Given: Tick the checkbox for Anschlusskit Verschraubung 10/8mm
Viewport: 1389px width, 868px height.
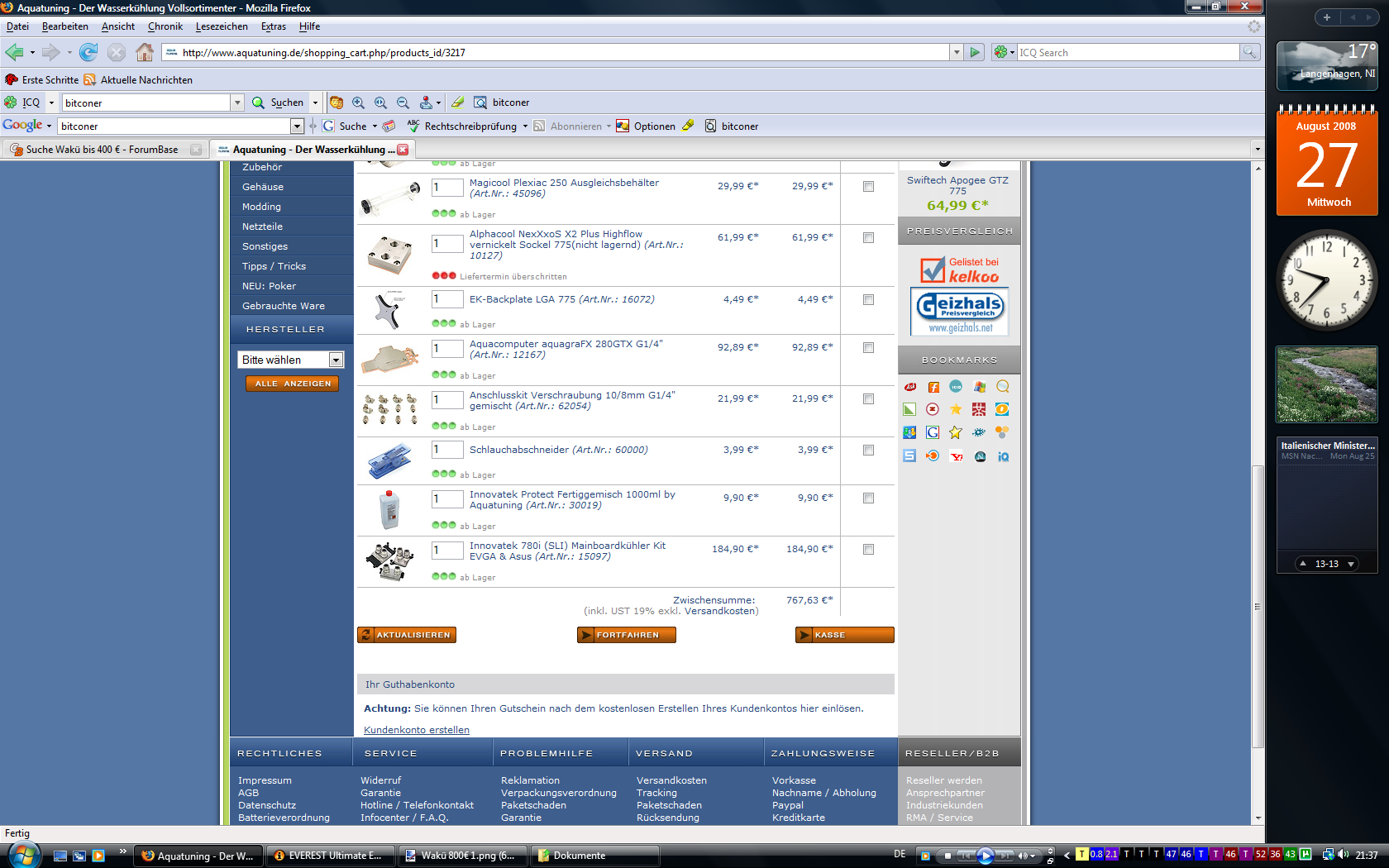Looking at the screenshot, I should click(868, 399).
